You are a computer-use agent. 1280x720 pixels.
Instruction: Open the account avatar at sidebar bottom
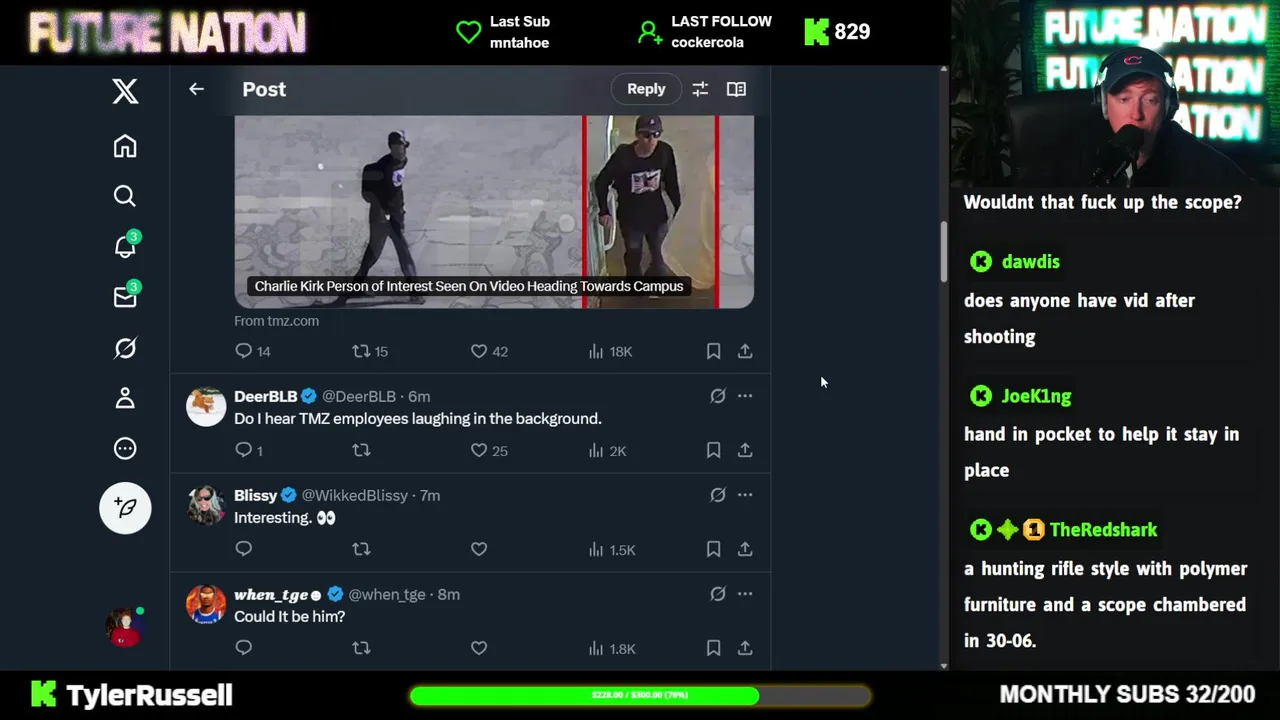coord(125,626)
